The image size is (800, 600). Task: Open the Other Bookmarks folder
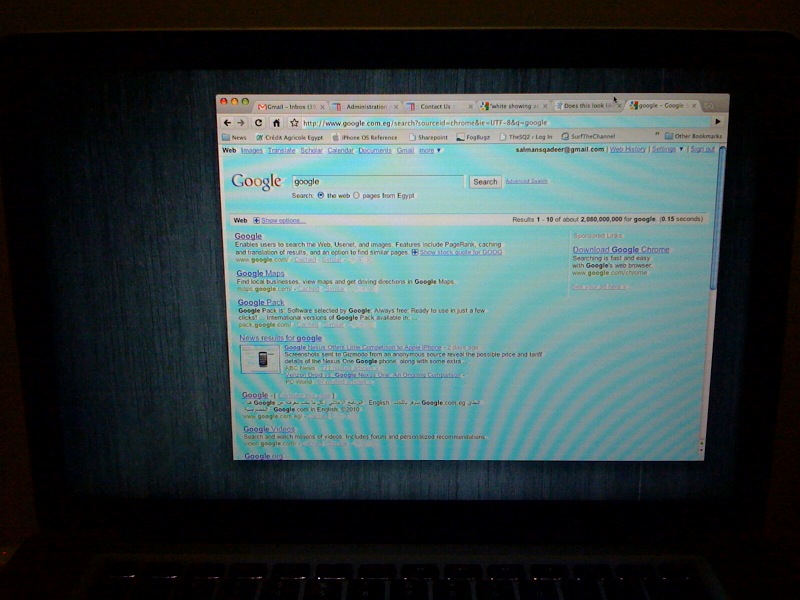[x=693, y=136]
